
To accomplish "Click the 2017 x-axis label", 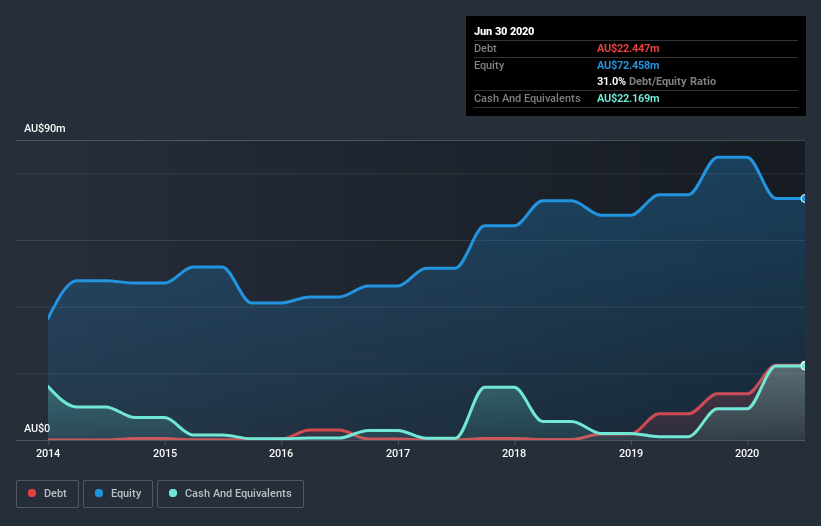I will point(398,453).
